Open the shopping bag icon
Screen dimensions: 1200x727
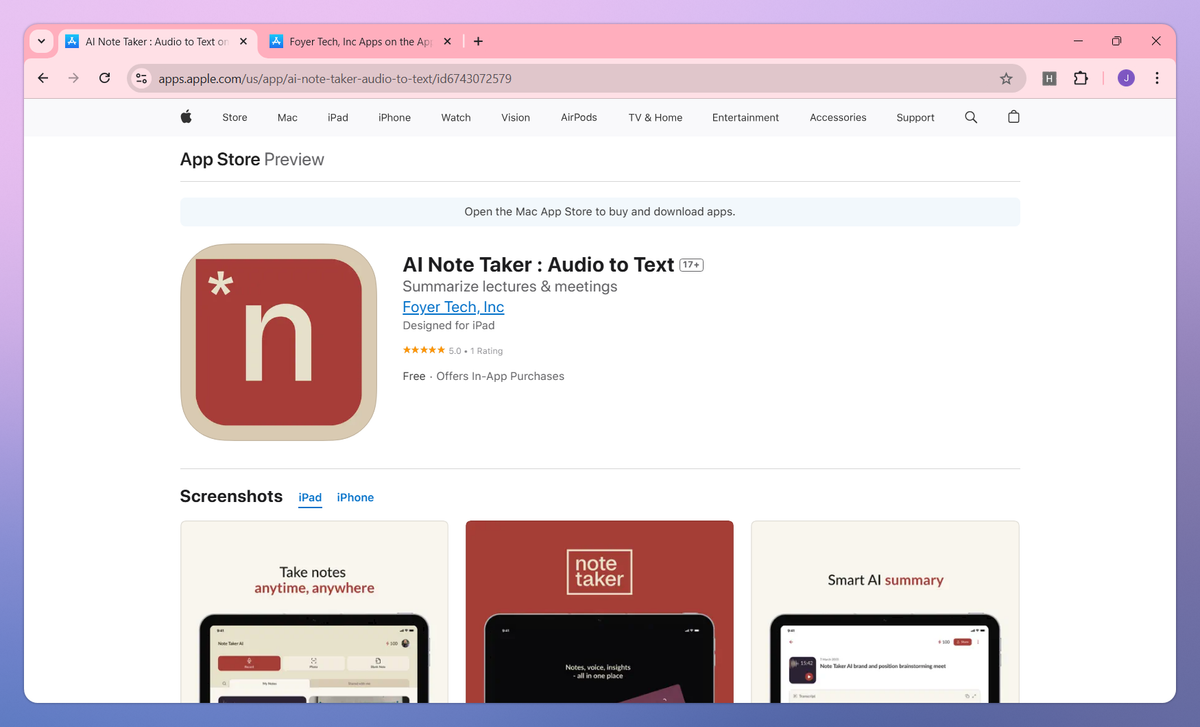(x=1014, y=117)
